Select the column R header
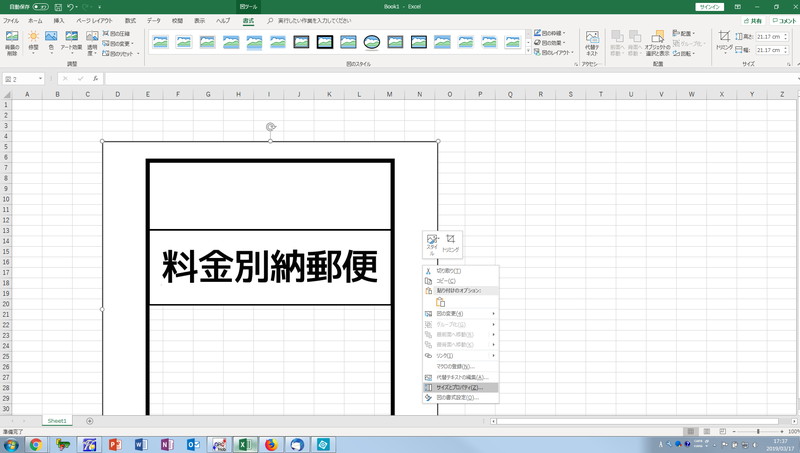This screenshot has height=453, width=800. click(540, 94)
